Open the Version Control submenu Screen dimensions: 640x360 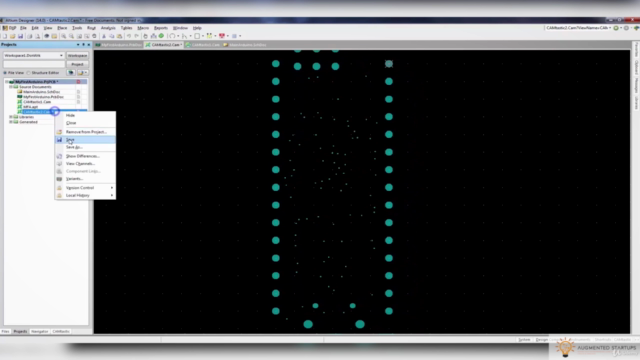pos(85,188)
